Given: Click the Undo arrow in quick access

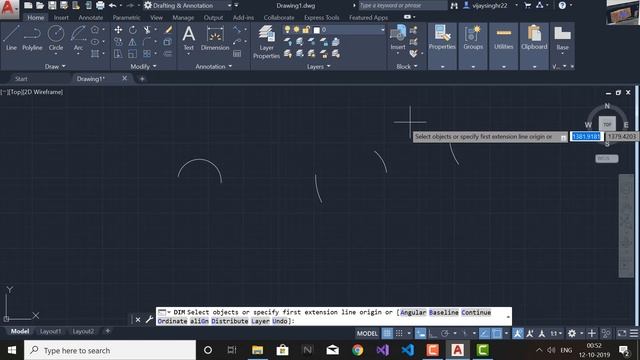Looking at the screenshot, I should 113,5.
